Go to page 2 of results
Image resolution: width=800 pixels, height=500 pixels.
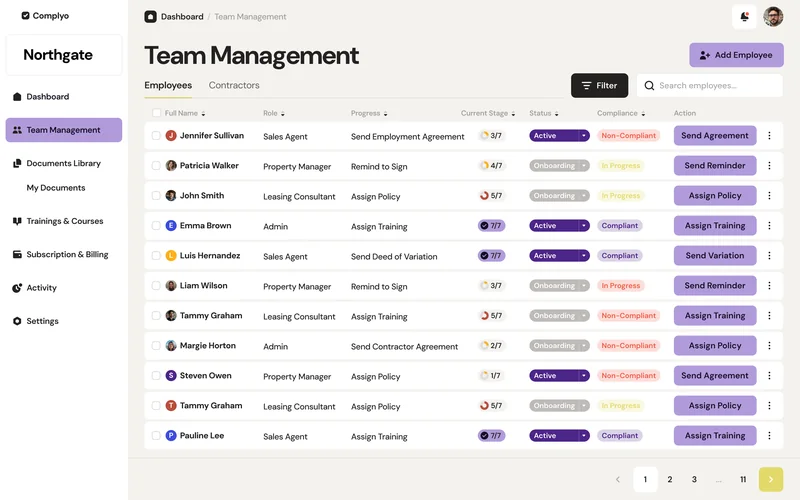click(x=669, y=479)
